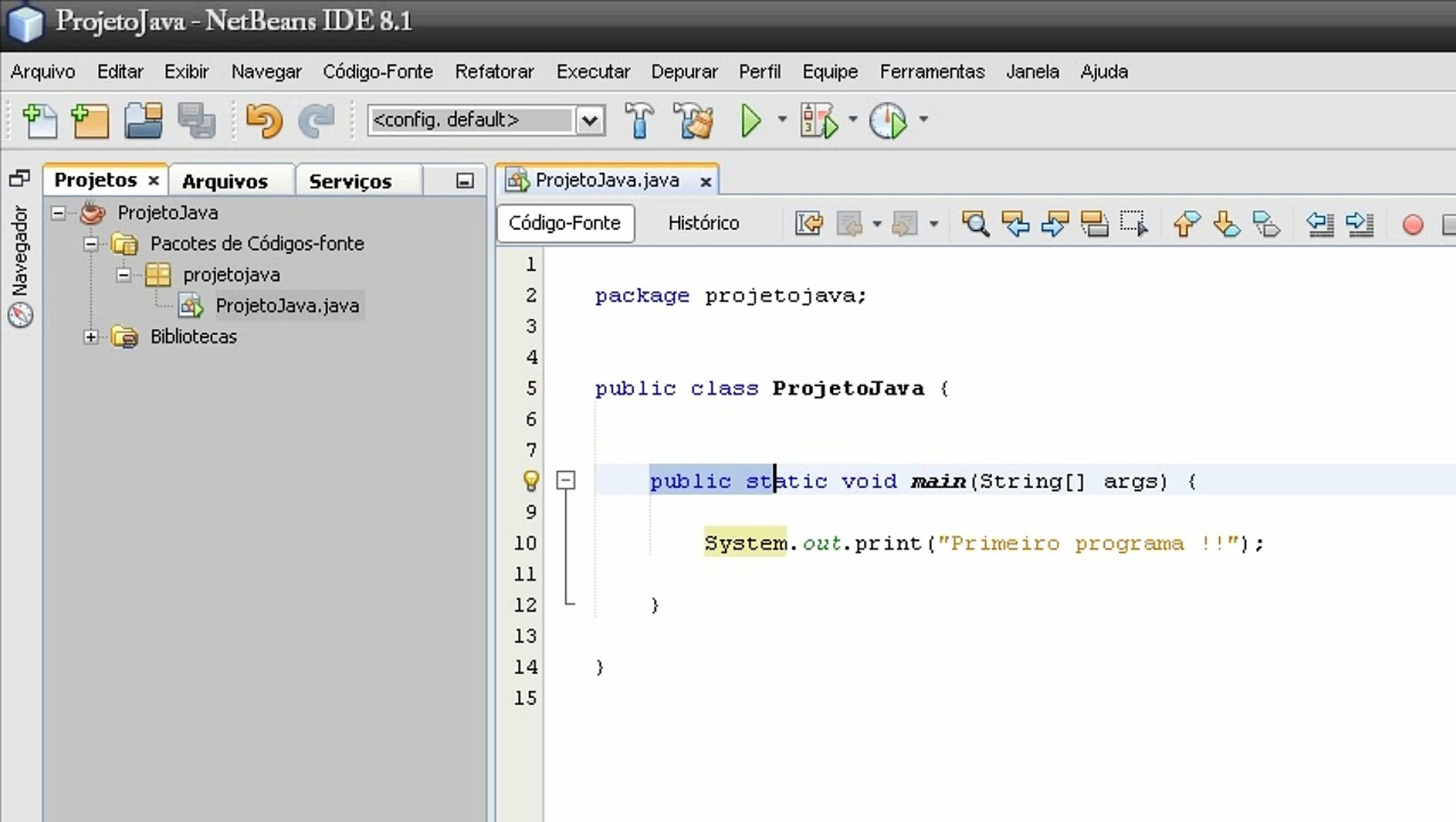1456x822 pixels.
Task: Create a new file
Action: click(x=40, y=120)
